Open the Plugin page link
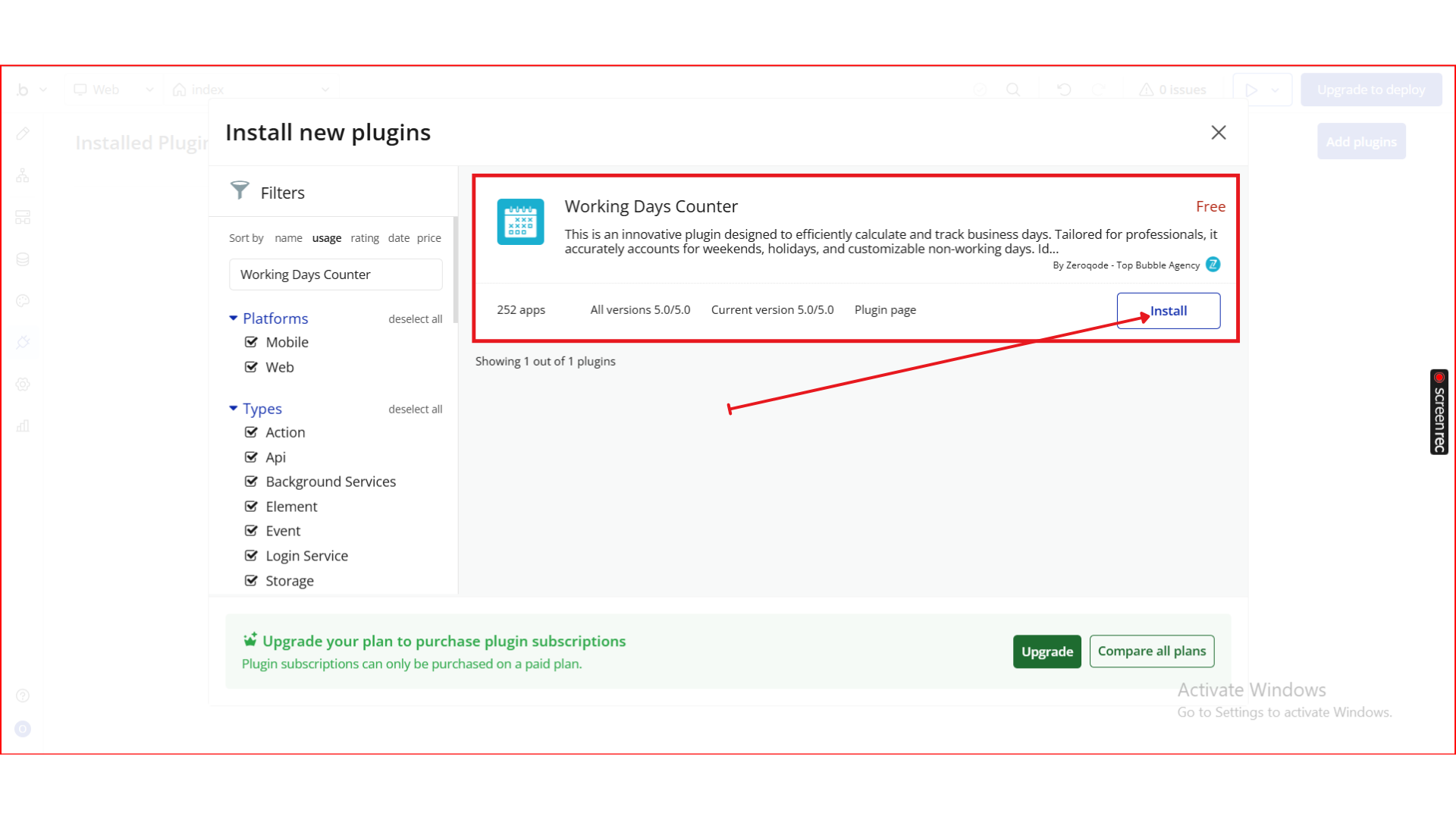Viewport: 1456px width, 819px height. pos(885,310)
